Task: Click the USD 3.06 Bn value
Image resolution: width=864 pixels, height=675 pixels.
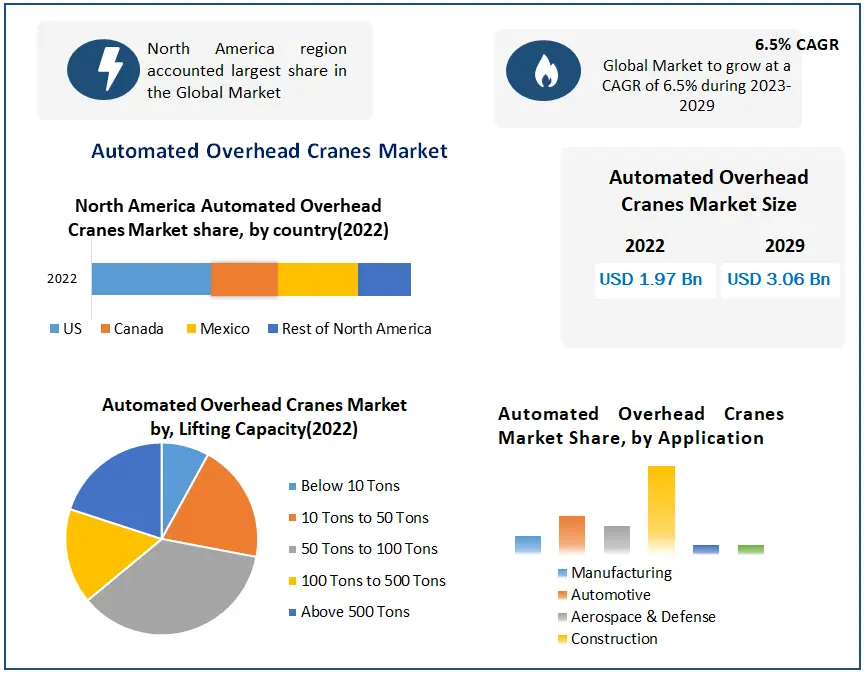Action: 778,280
